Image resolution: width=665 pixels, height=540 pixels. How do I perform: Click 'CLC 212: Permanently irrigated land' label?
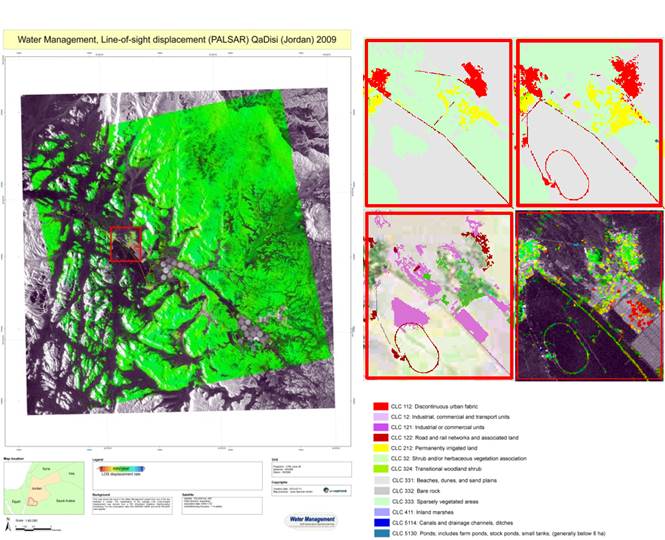[x=434, y=448]
